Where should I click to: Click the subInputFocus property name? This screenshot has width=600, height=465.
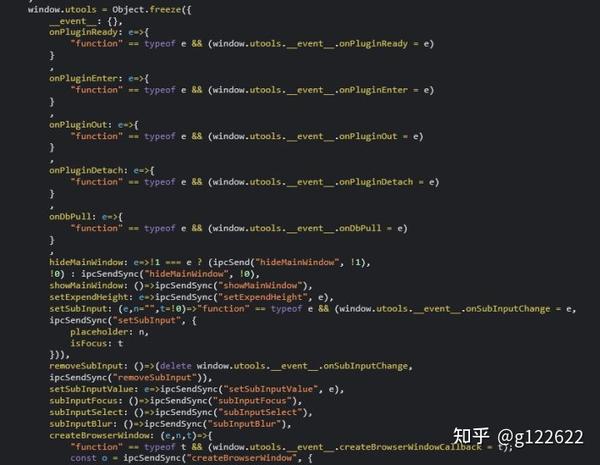[83, 401]
